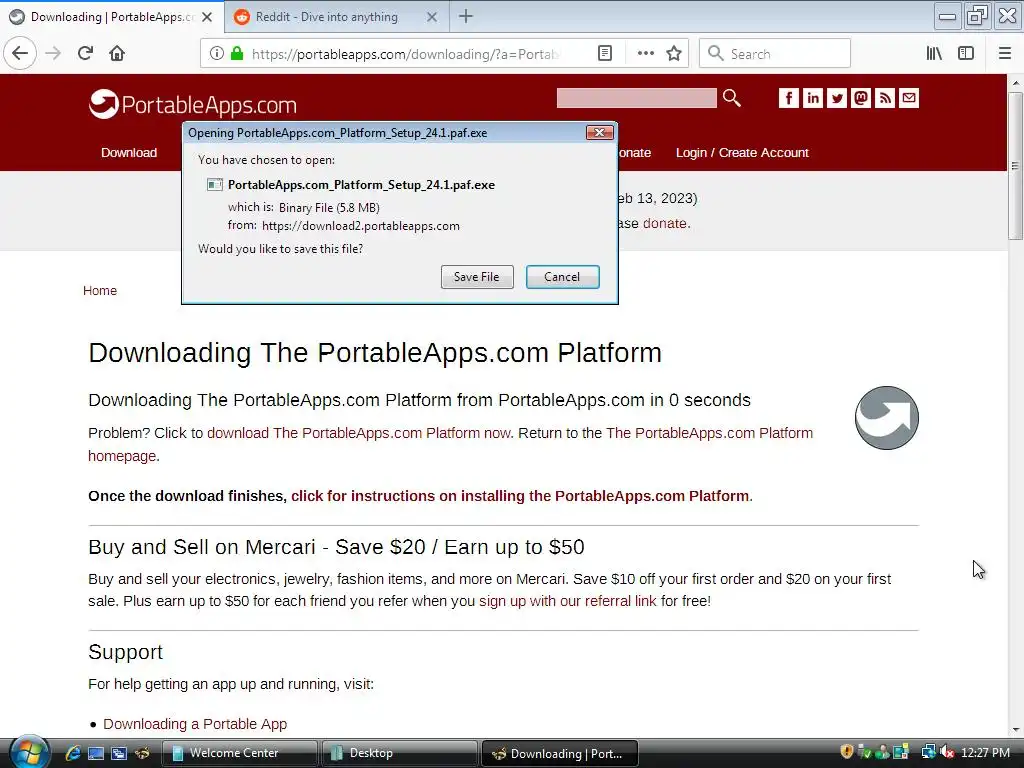Viewport: 1024px width, 768px height.
Task: Show site information icon in address bar
Action: 217,54
